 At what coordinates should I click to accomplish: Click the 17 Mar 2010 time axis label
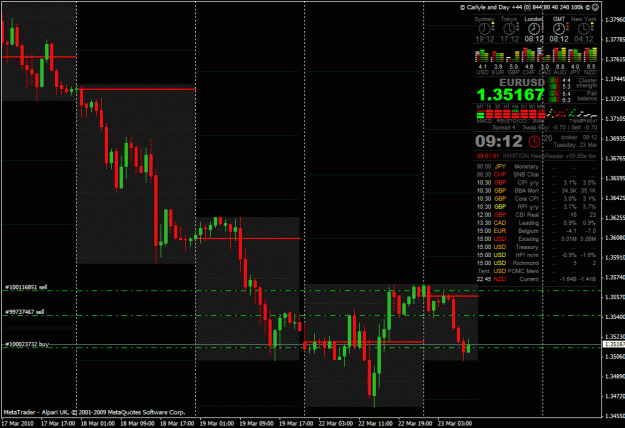click(18, 423)
